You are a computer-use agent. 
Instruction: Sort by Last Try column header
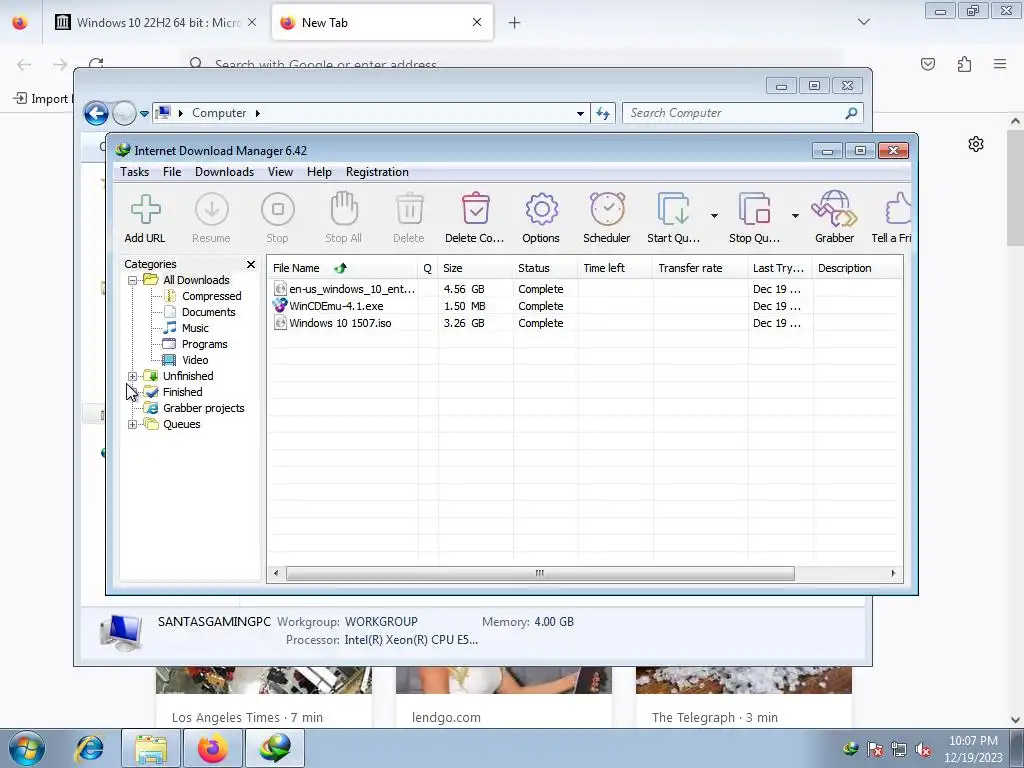click(x=780, y=268)
